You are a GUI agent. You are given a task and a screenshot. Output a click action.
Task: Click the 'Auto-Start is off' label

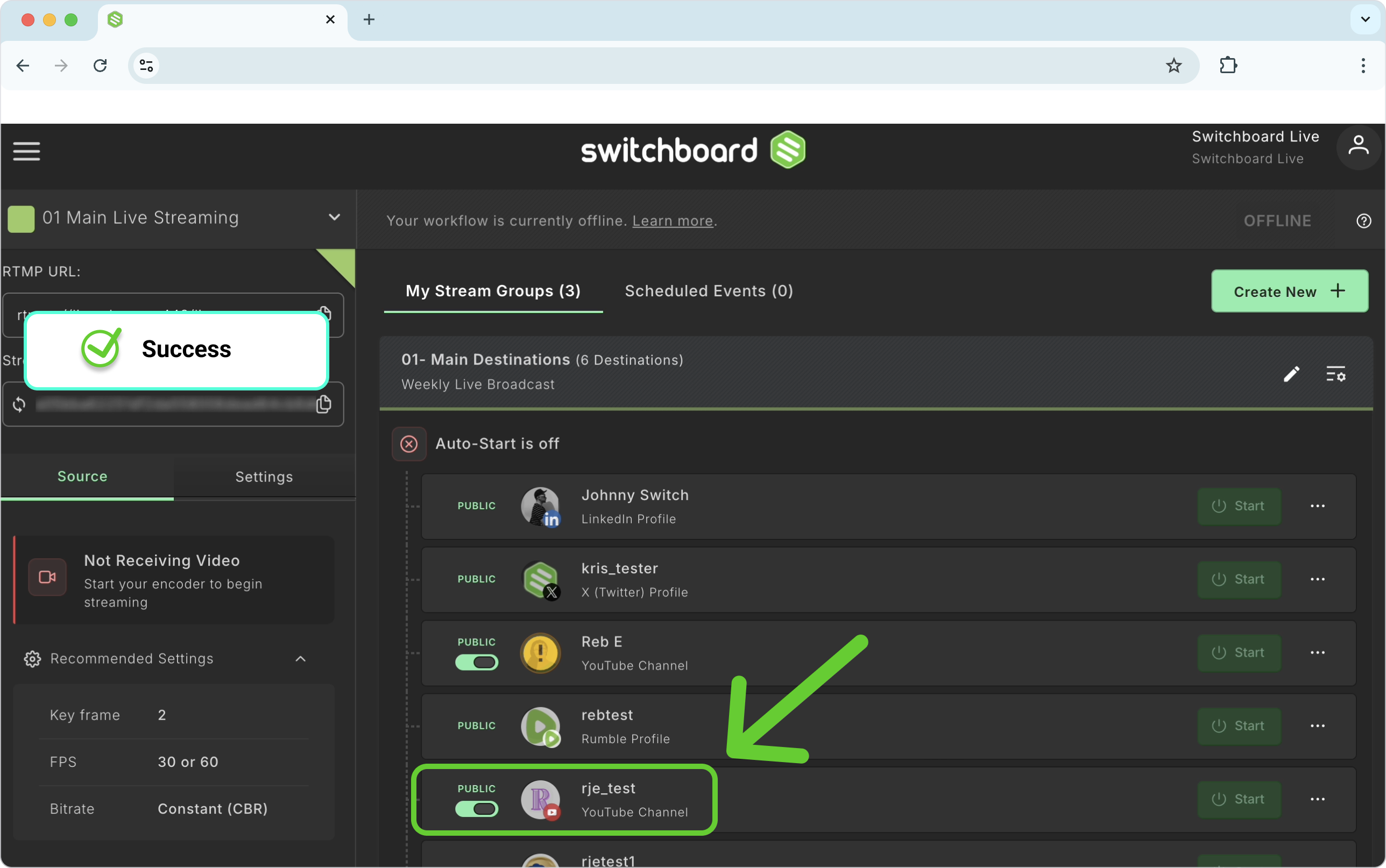[x=497, y=444]
